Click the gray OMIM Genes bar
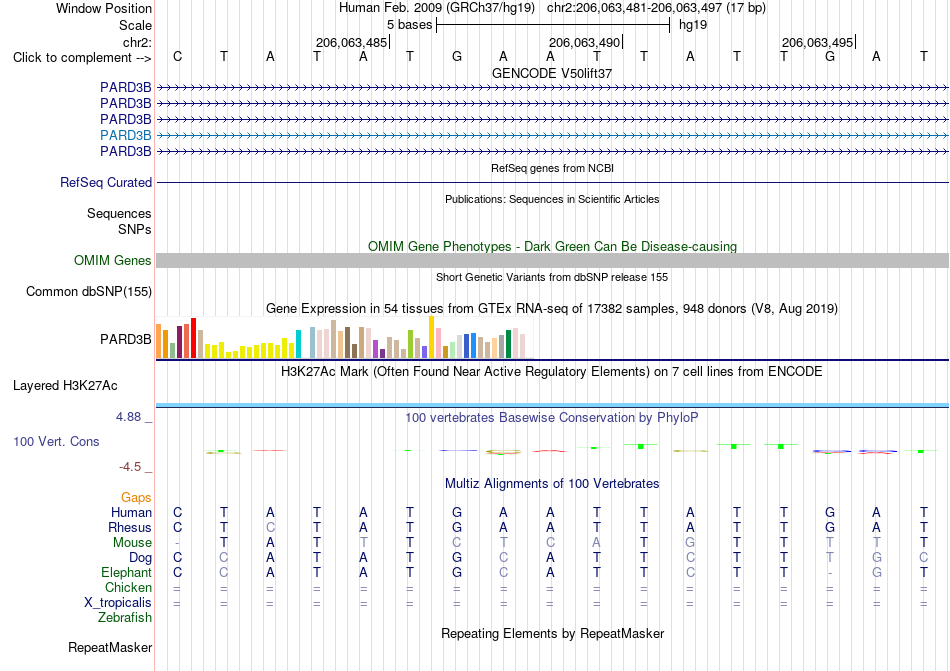 [x=552, y=260]
